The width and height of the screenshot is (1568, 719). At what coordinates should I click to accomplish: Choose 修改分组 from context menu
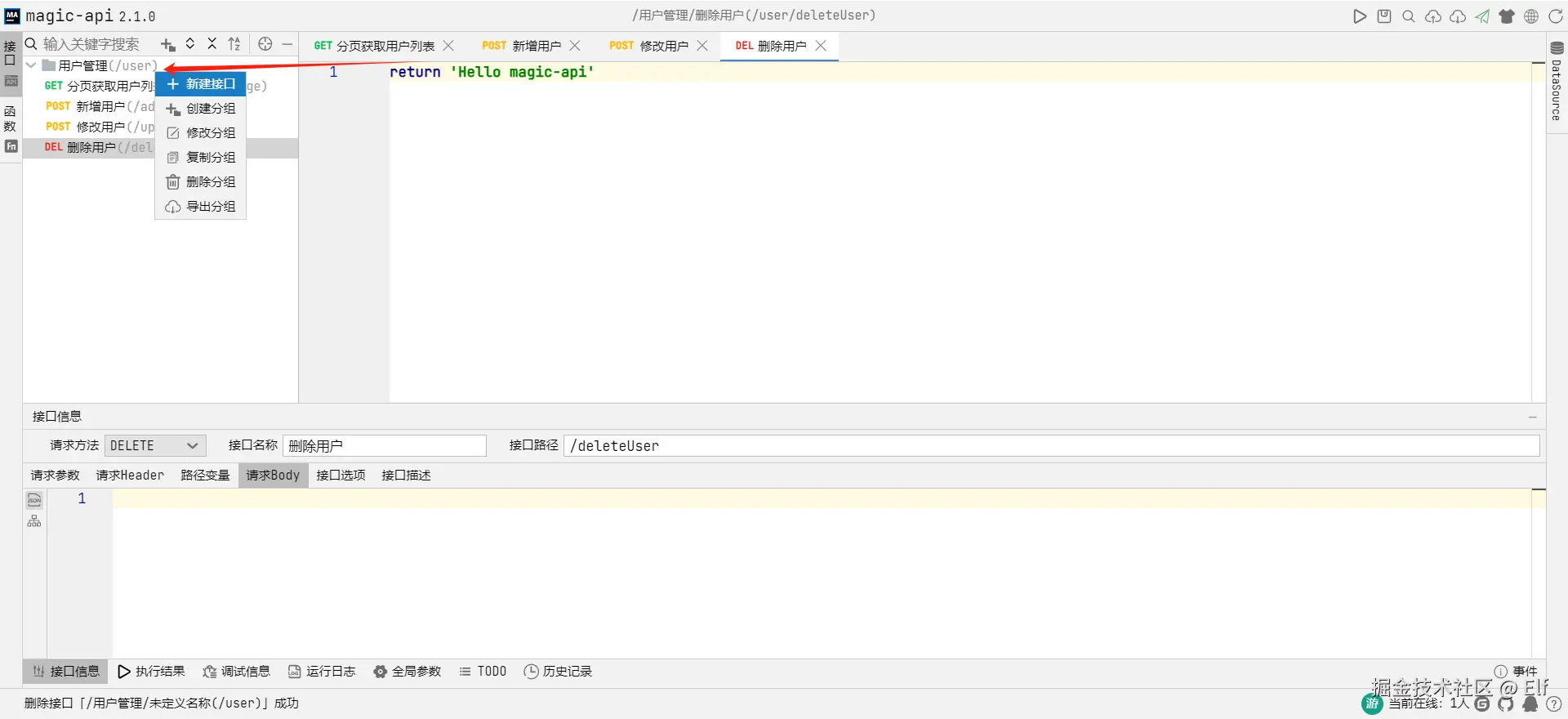(201, 133)
